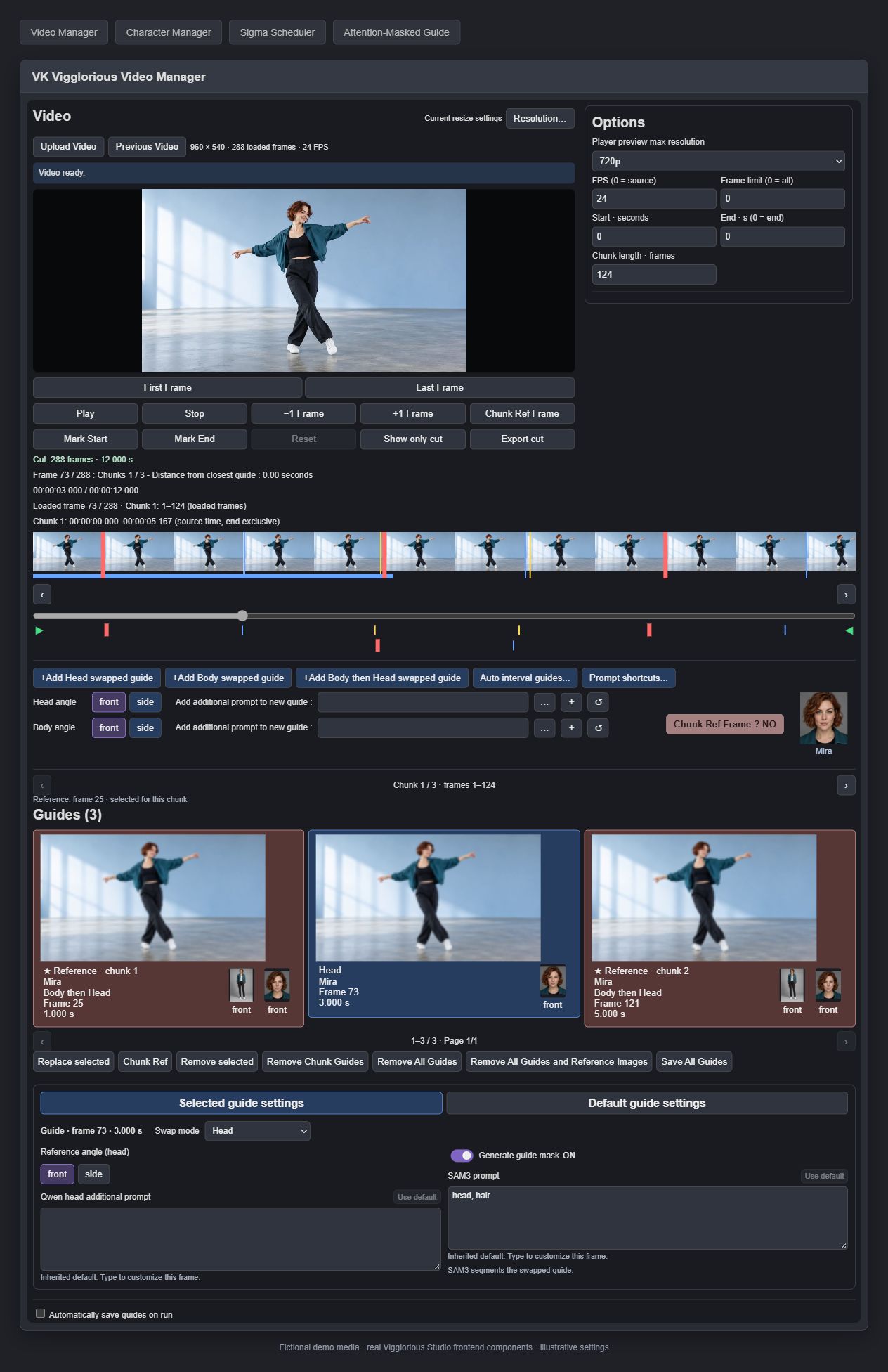Open head reference image on Frame 73 card

click(x=552, y=981)
